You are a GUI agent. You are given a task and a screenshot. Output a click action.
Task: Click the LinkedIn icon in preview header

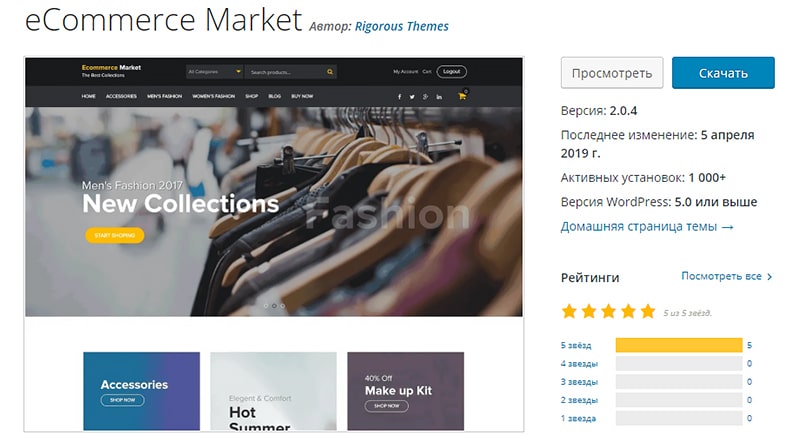click(439, 96)
